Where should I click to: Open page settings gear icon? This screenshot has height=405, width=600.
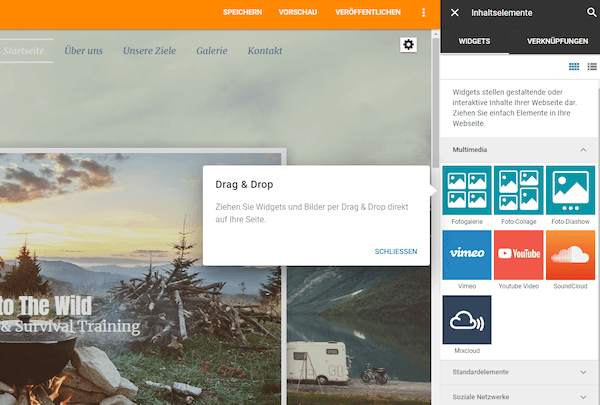[408, 44]
